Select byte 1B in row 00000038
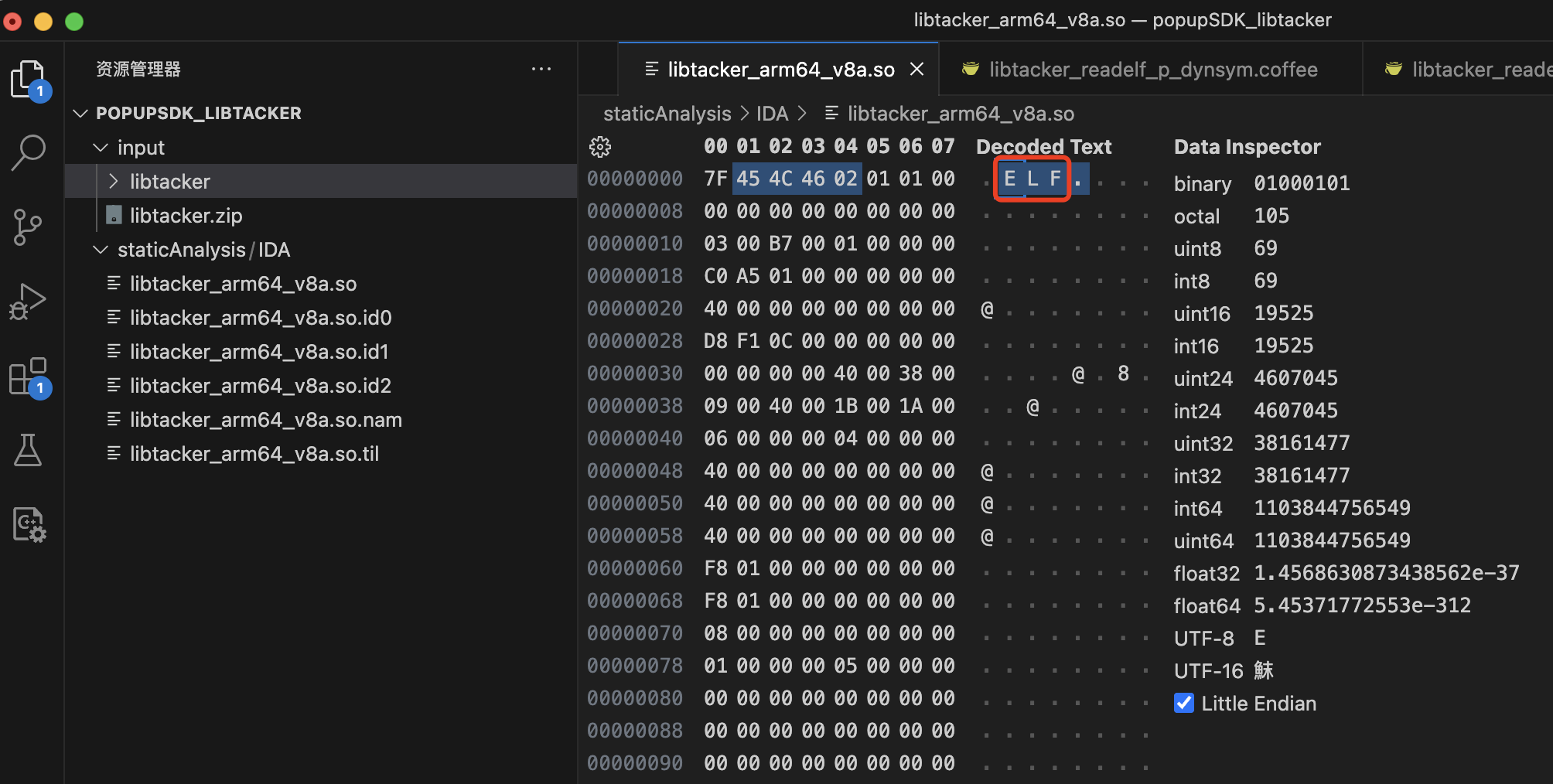 tap(845, 406)
